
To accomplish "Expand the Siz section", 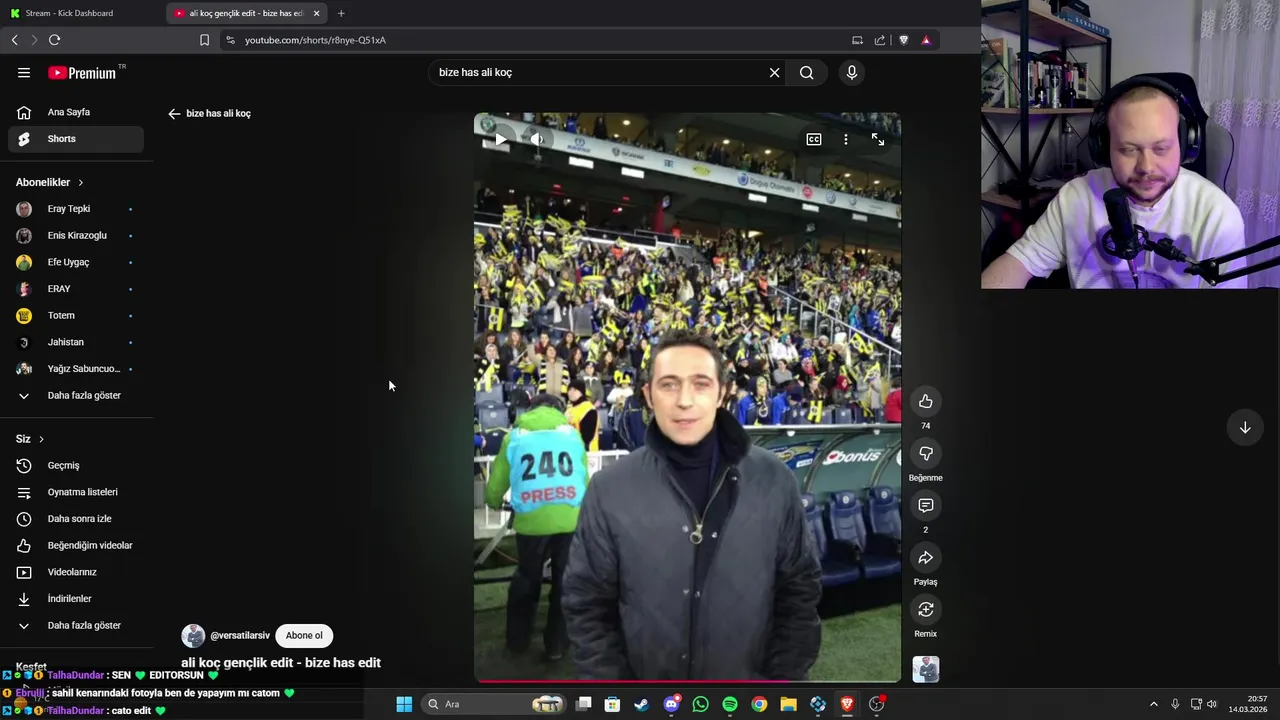I will click(30, 439).
